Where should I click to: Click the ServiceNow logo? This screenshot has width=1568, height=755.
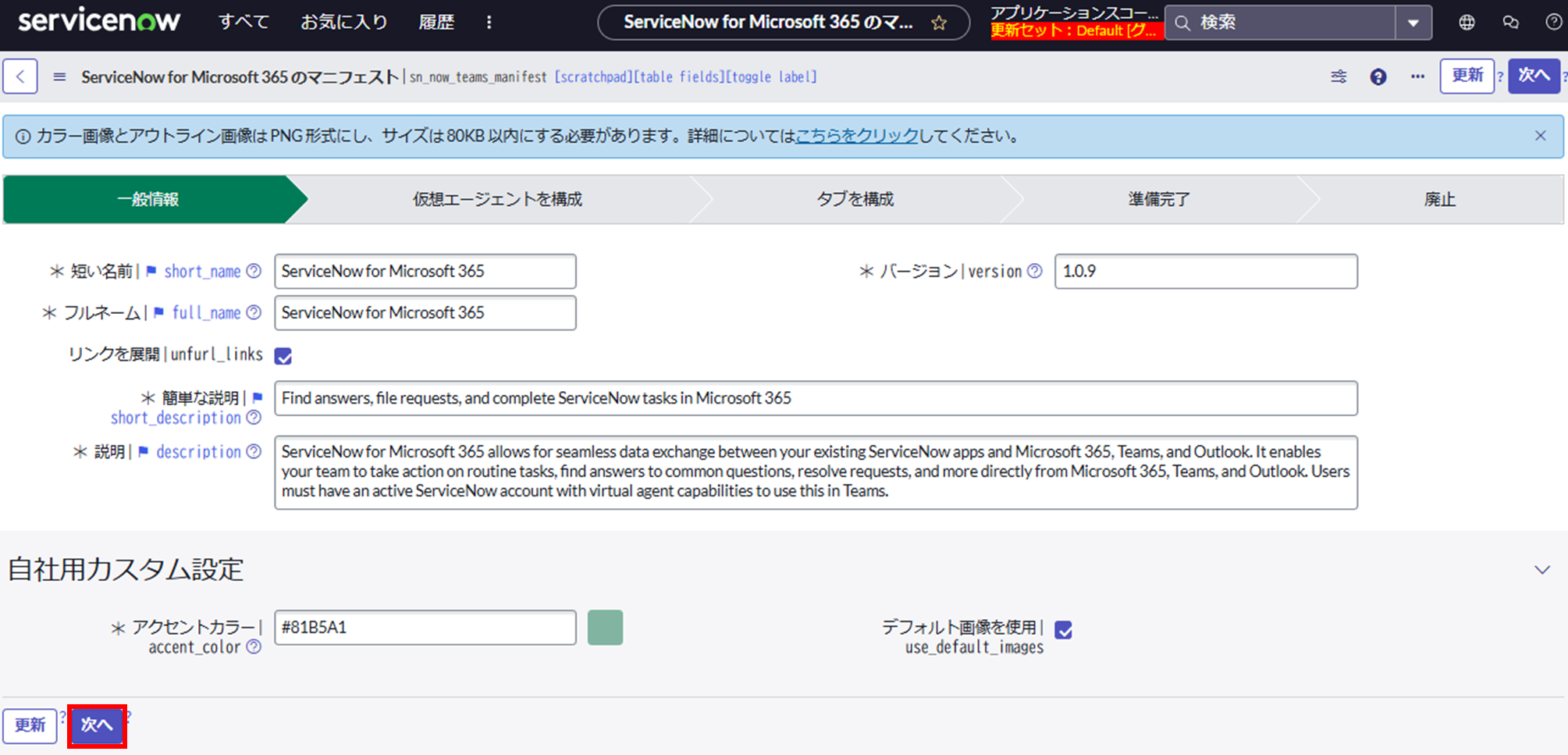pyautogui.click(x=99, y=21)
